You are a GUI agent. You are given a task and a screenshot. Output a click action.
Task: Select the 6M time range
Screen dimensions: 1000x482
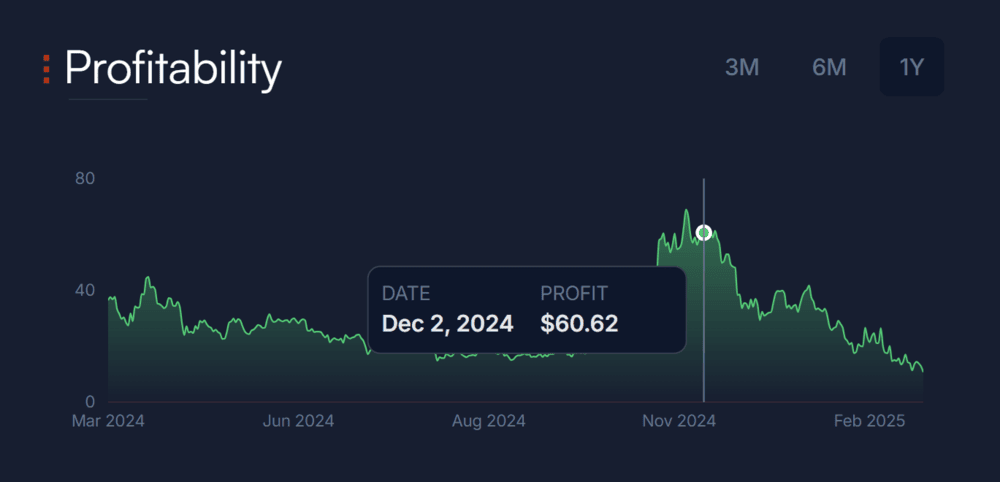pyautogui.click(x=829, y=67)
